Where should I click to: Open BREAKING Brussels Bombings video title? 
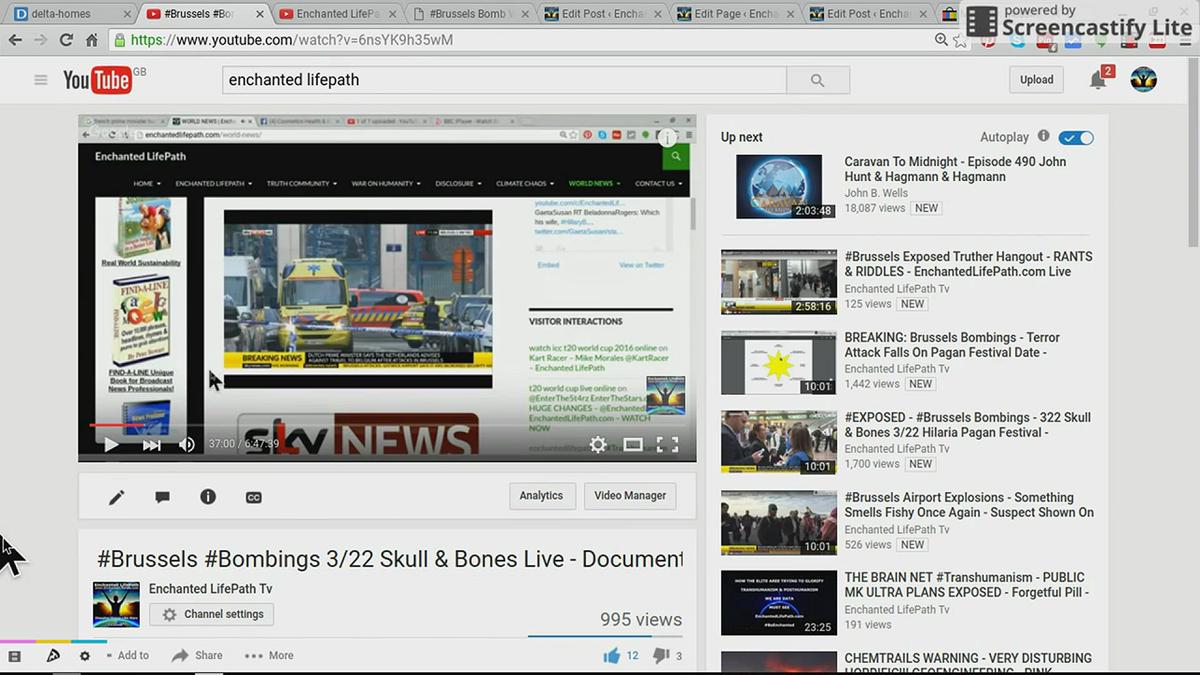click(x=952, y=345)
